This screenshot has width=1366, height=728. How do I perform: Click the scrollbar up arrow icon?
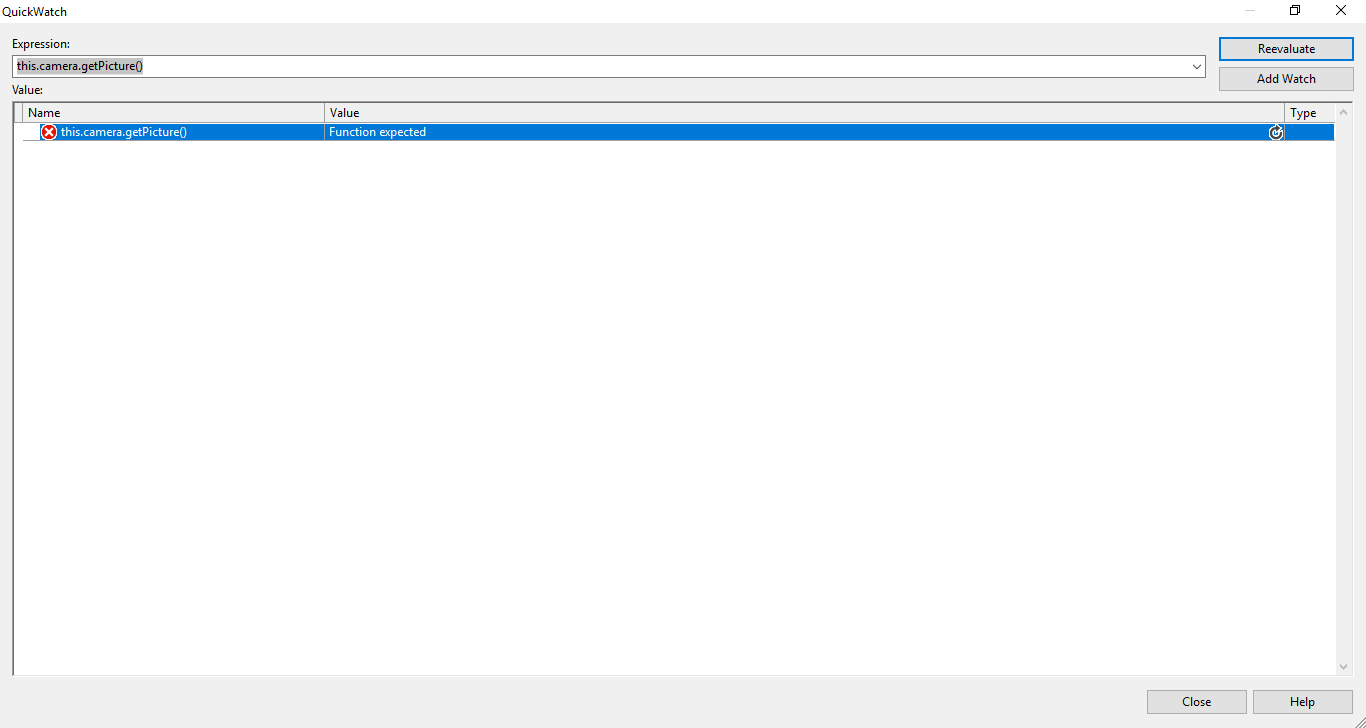1343,111
